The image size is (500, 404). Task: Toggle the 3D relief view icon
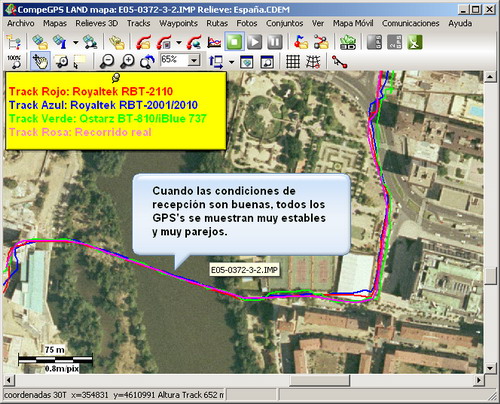[348, 42]
